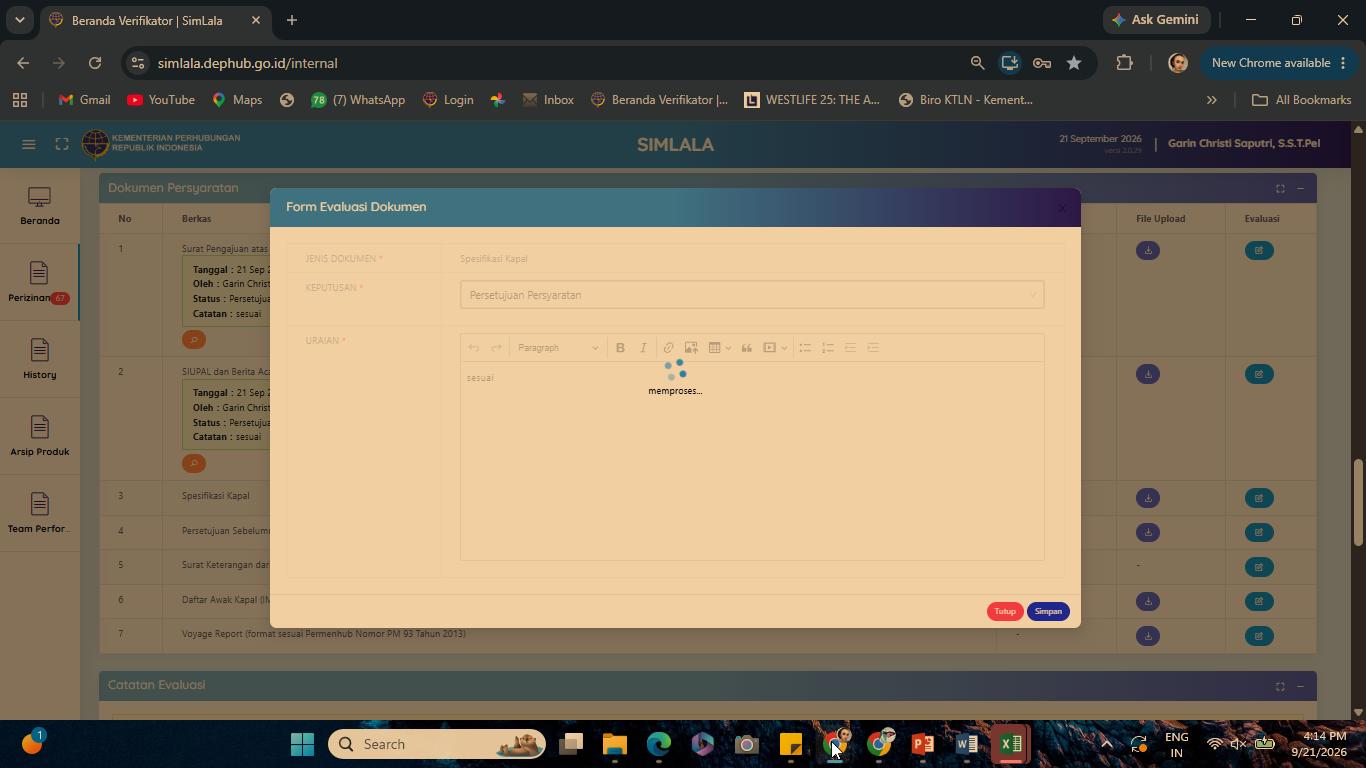This screenshot has height=768, width=1366.
Task: Click the block quote icon
Action: pyautogui.click(x=746, y=348)
